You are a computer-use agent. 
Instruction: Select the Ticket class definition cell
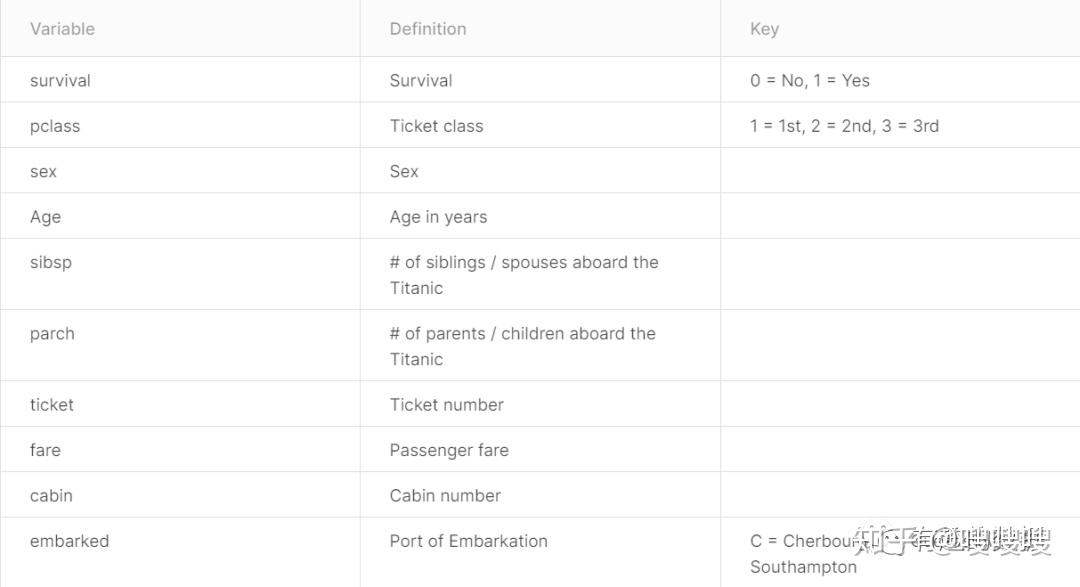tap(436, 126)
